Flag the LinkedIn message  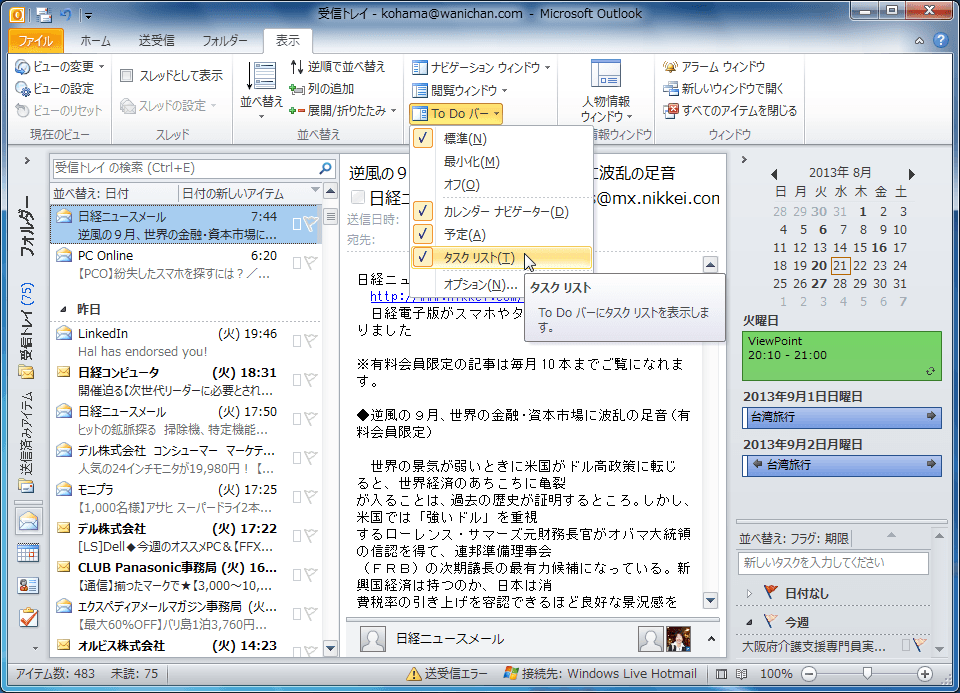[x=311, y=341]
